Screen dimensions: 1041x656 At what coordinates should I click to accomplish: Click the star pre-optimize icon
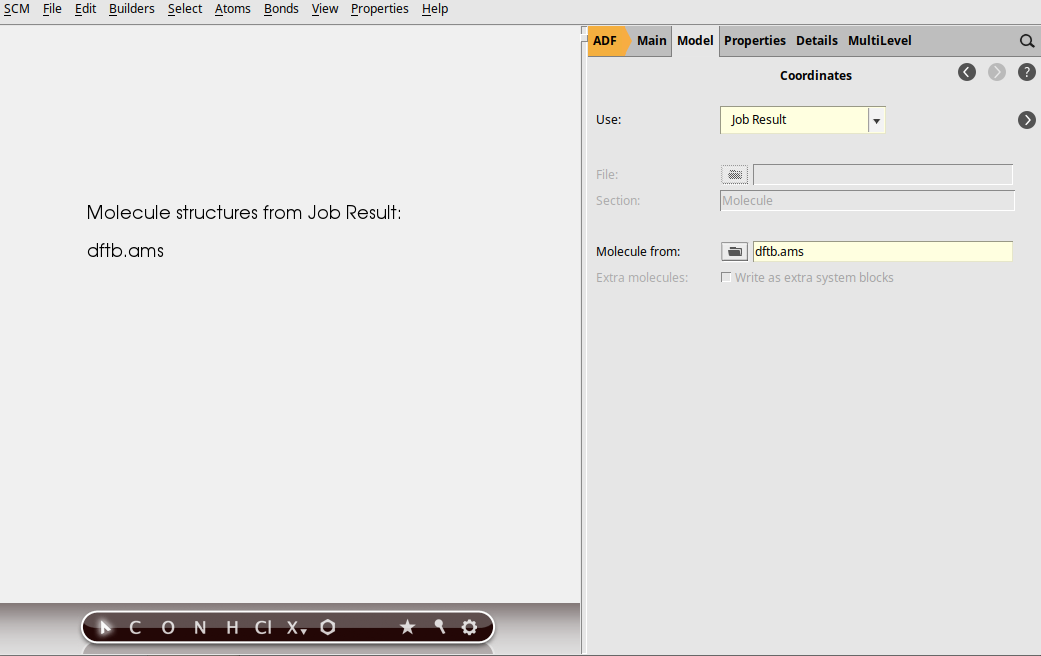(407, 628)
